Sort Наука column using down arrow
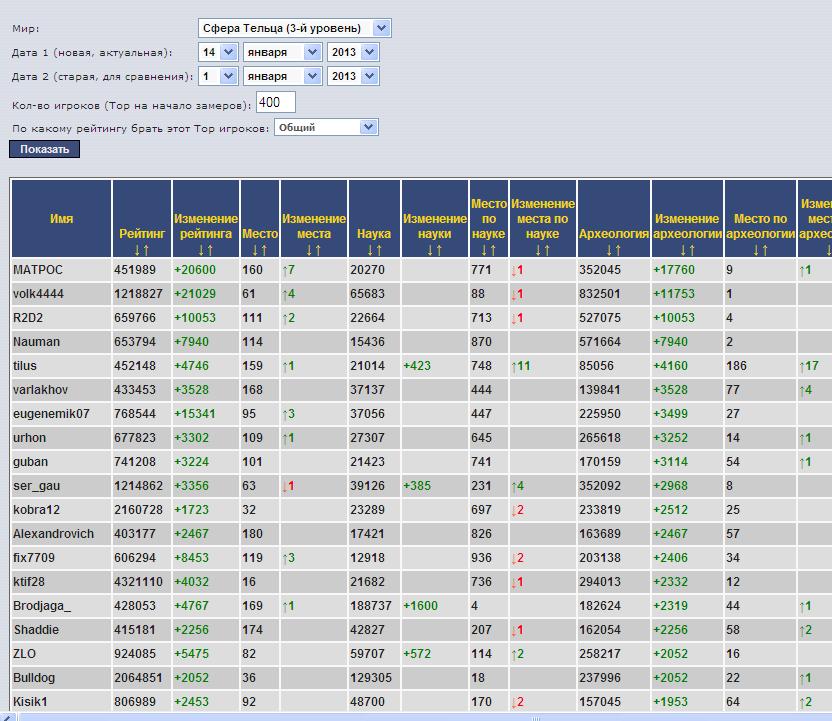Screen dimensions: 832x721 tap(369, 249)
